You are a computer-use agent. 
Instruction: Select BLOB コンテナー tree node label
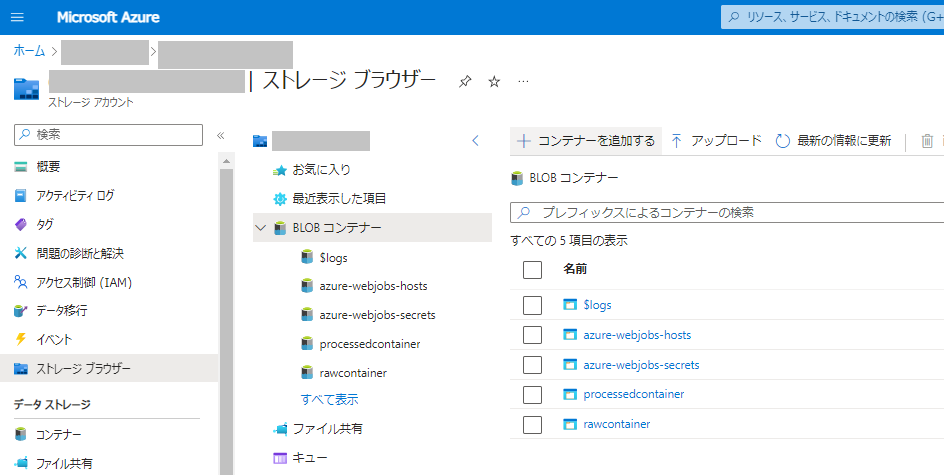(x=337, y=228)
